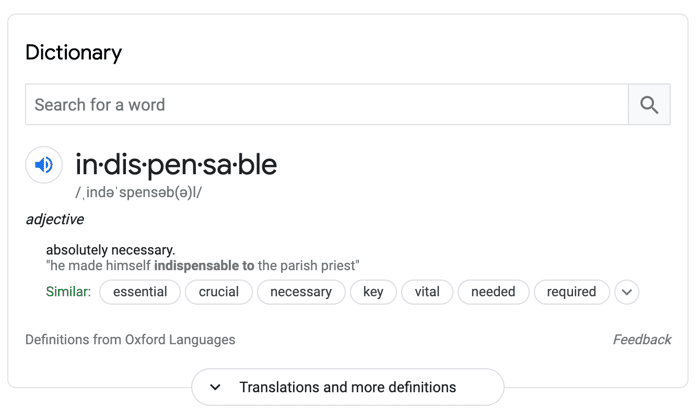700x411 pixels.
Task: Play the pronunciation audio speaker icon
Action: coord(44,165)
